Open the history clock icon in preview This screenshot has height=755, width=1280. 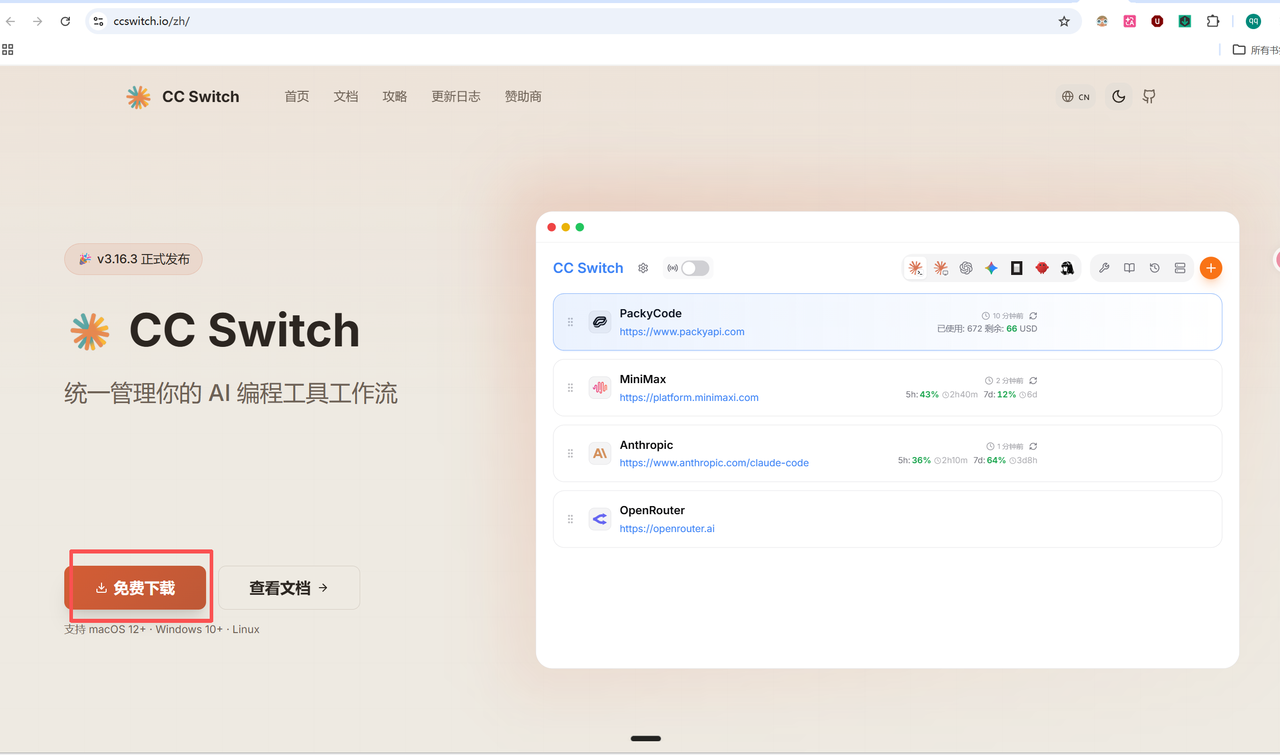(x=1154, y=268)
